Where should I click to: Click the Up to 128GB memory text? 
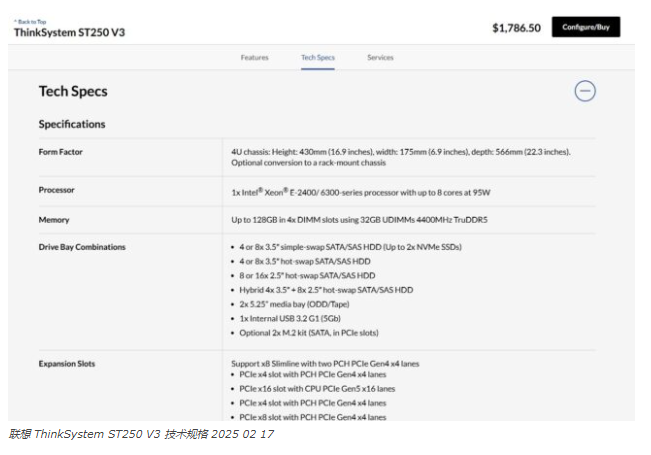[x=360, y=220]
